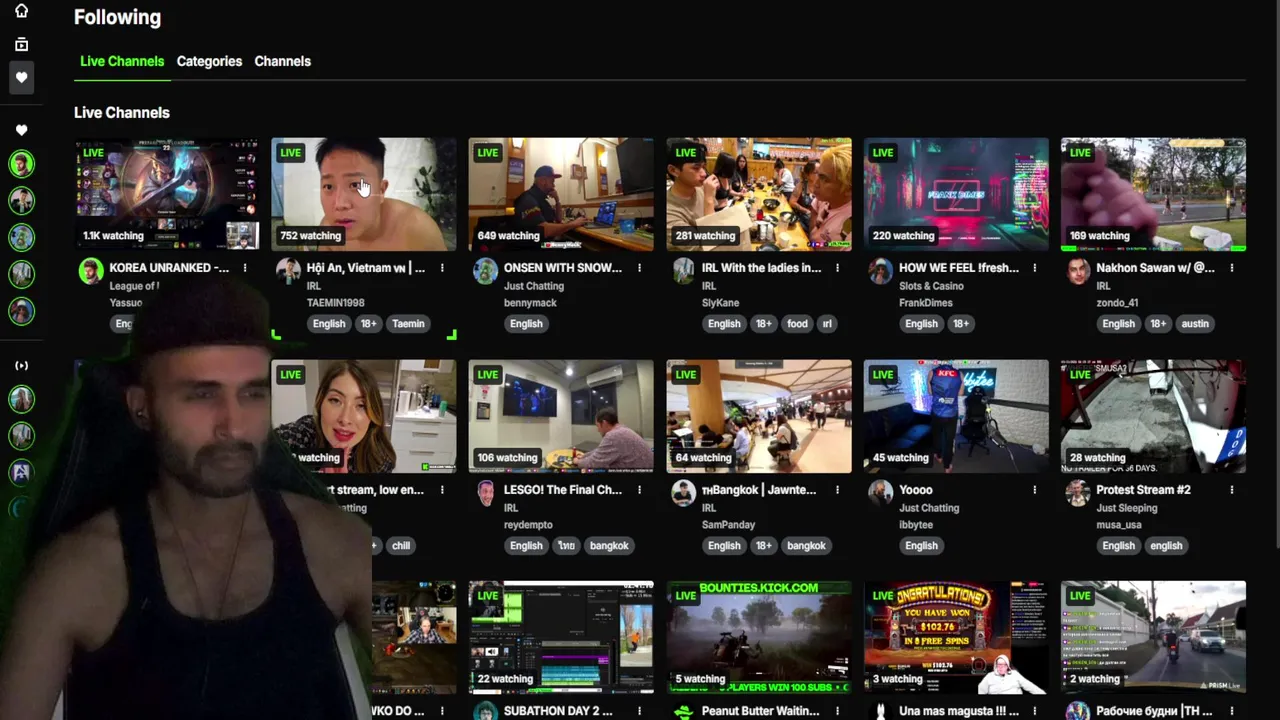Open Una mas magusta slots stream thumbnail
Screen dimensions: 1280x720
click(956, 637)
